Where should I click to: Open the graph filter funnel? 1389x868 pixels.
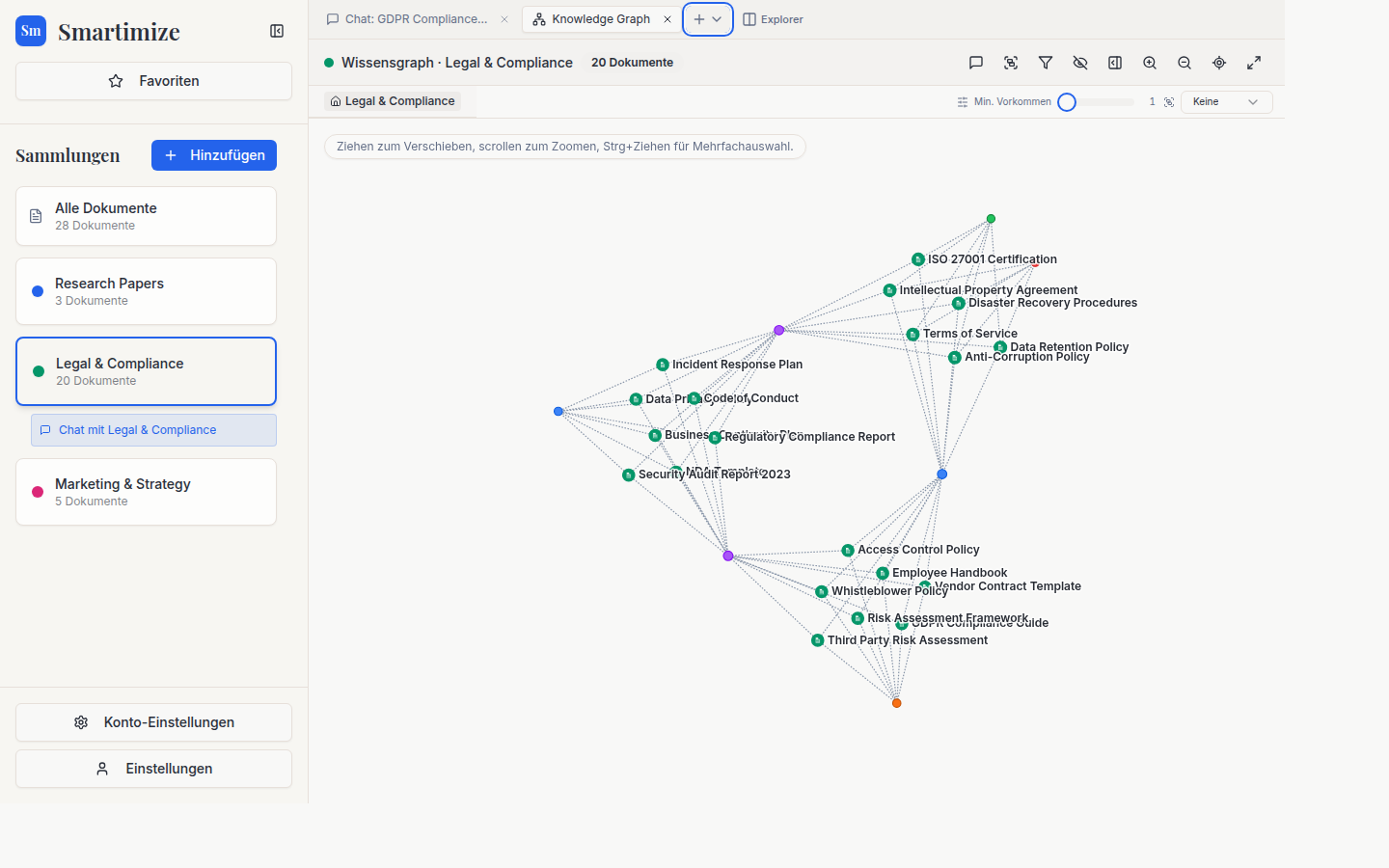1046,63
